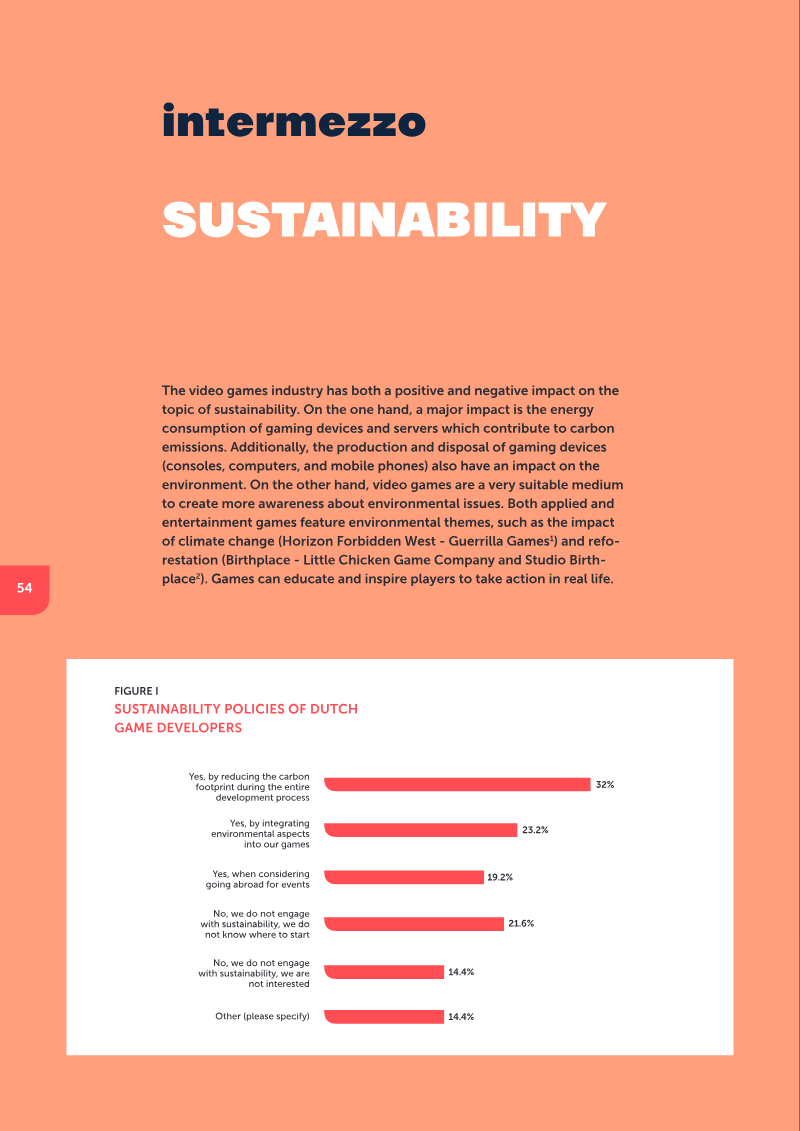Click the 14.4% "not interested" bar

point(384,972)
